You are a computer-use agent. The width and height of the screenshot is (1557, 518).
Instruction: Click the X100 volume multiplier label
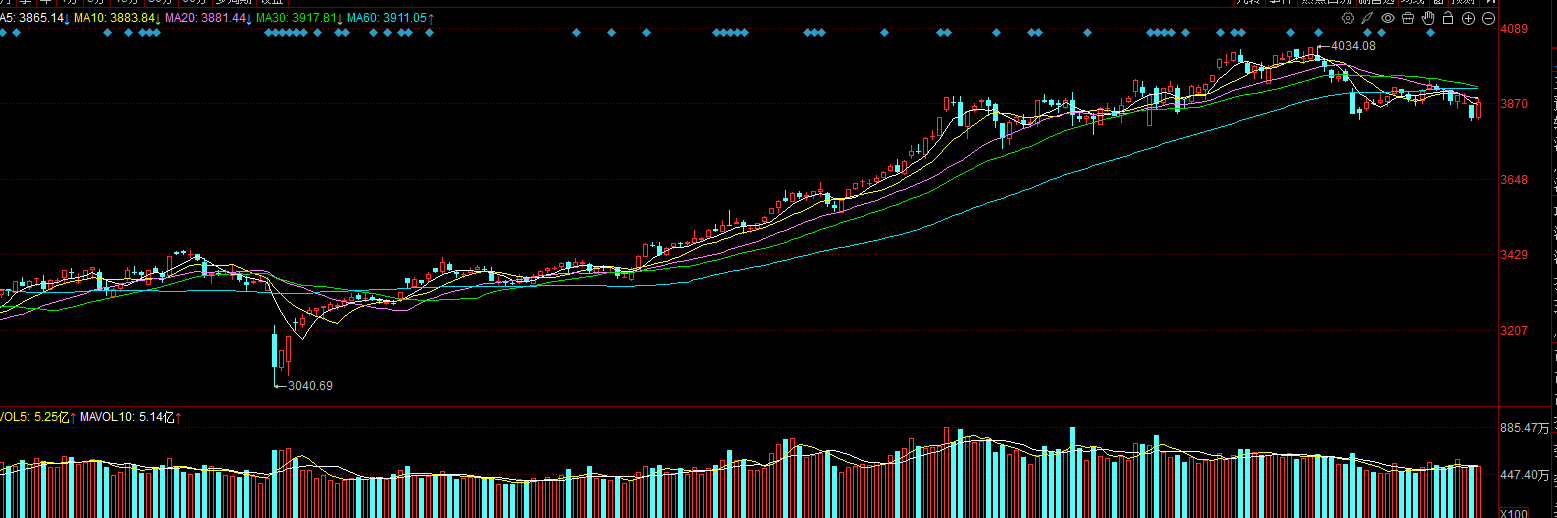pos(1514,513)
